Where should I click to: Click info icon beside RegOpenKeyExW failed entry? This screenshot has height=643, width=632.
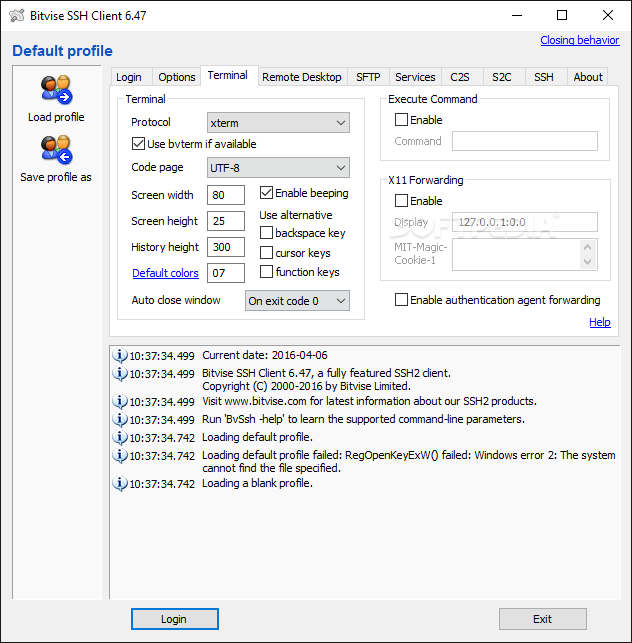[120, 456]
